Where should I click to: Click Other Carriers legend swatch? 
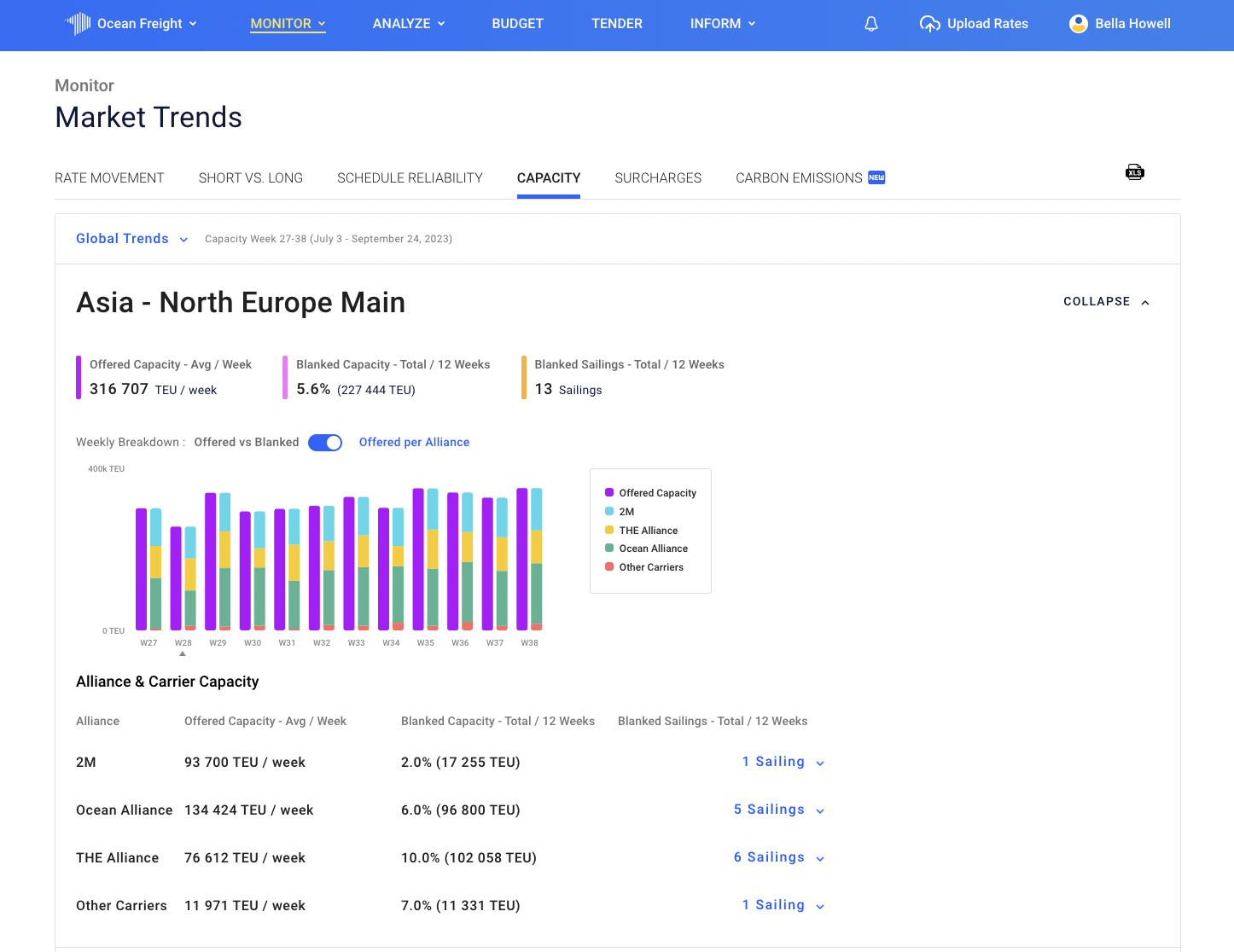tap(609, 566)
